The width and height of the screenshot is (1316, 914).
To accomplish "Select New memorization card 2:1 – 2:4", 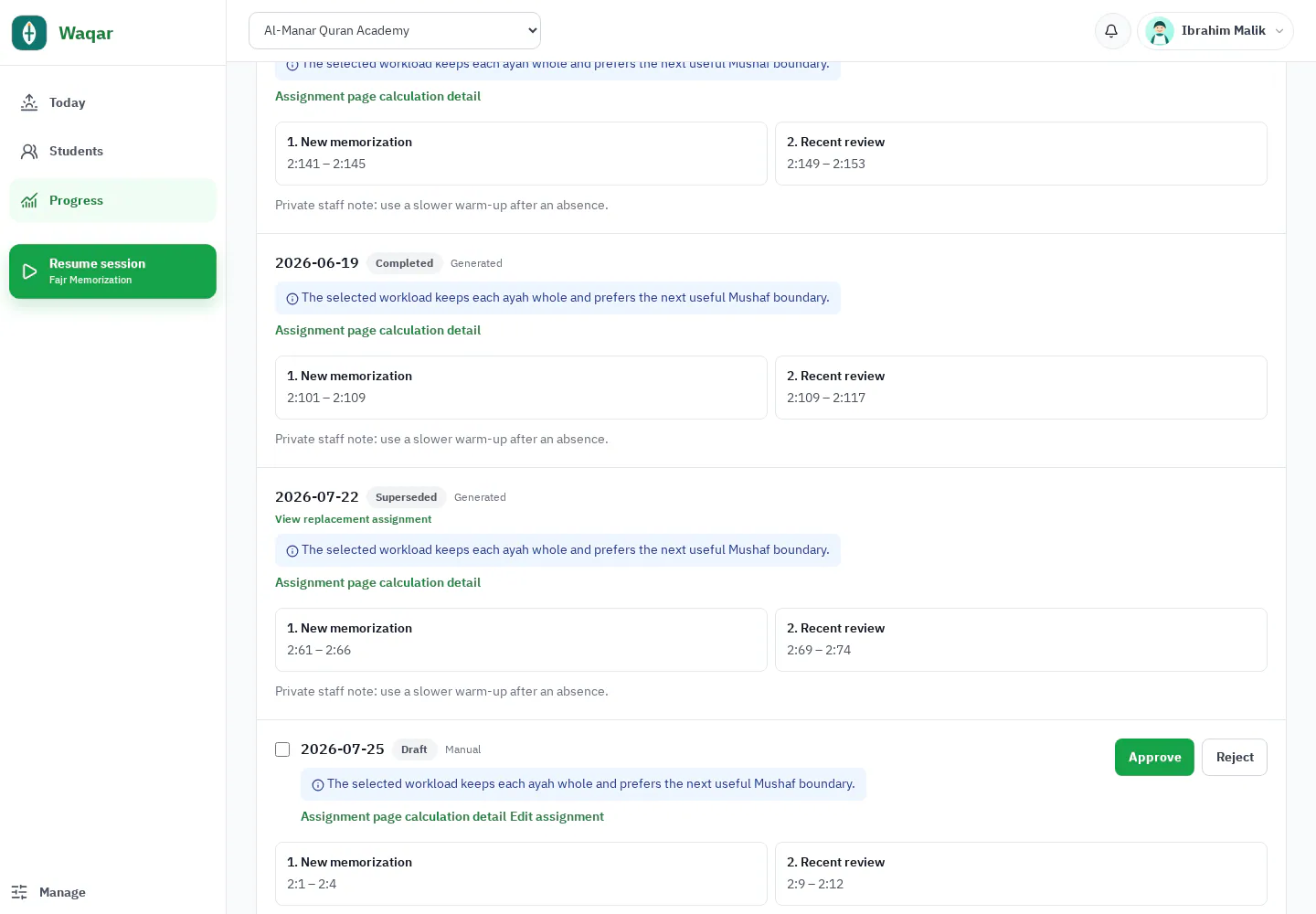I will (521, 874).
